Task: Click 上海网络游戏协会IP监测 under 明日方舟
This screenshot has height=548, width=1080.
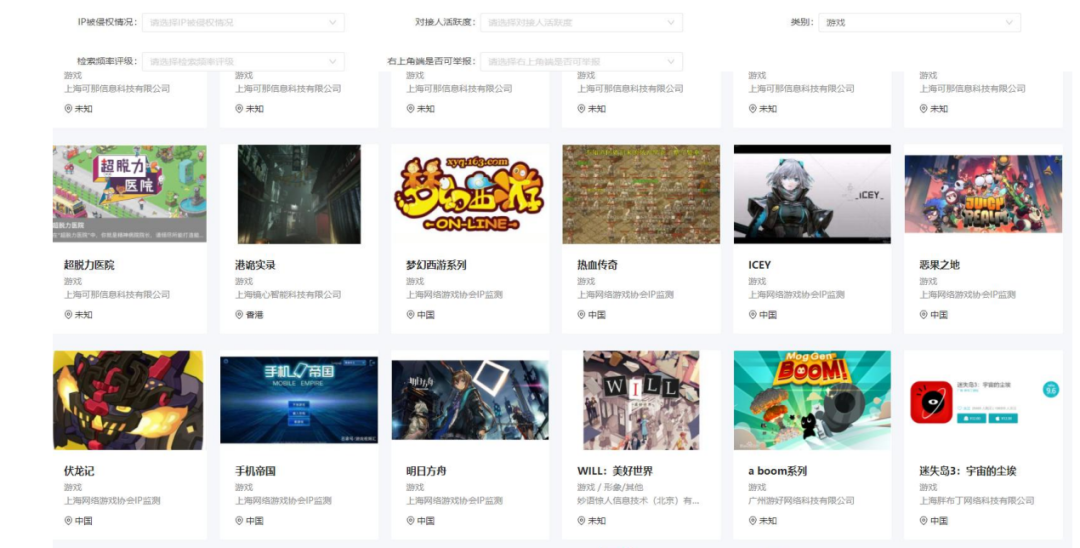Action: (x=455, y=500)
